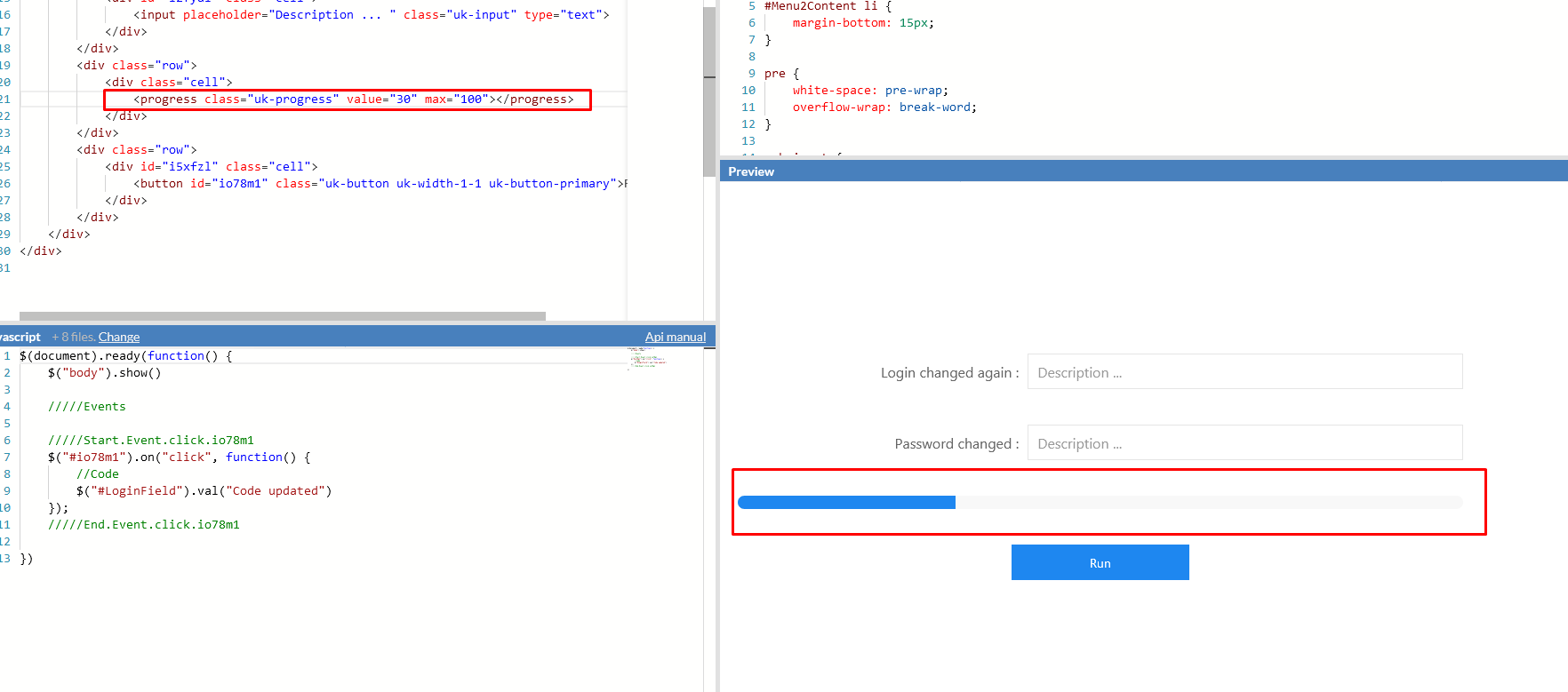Click the javascript panel header label
The width and height of the screenshot is (1568, 692).
coord(20,337)
